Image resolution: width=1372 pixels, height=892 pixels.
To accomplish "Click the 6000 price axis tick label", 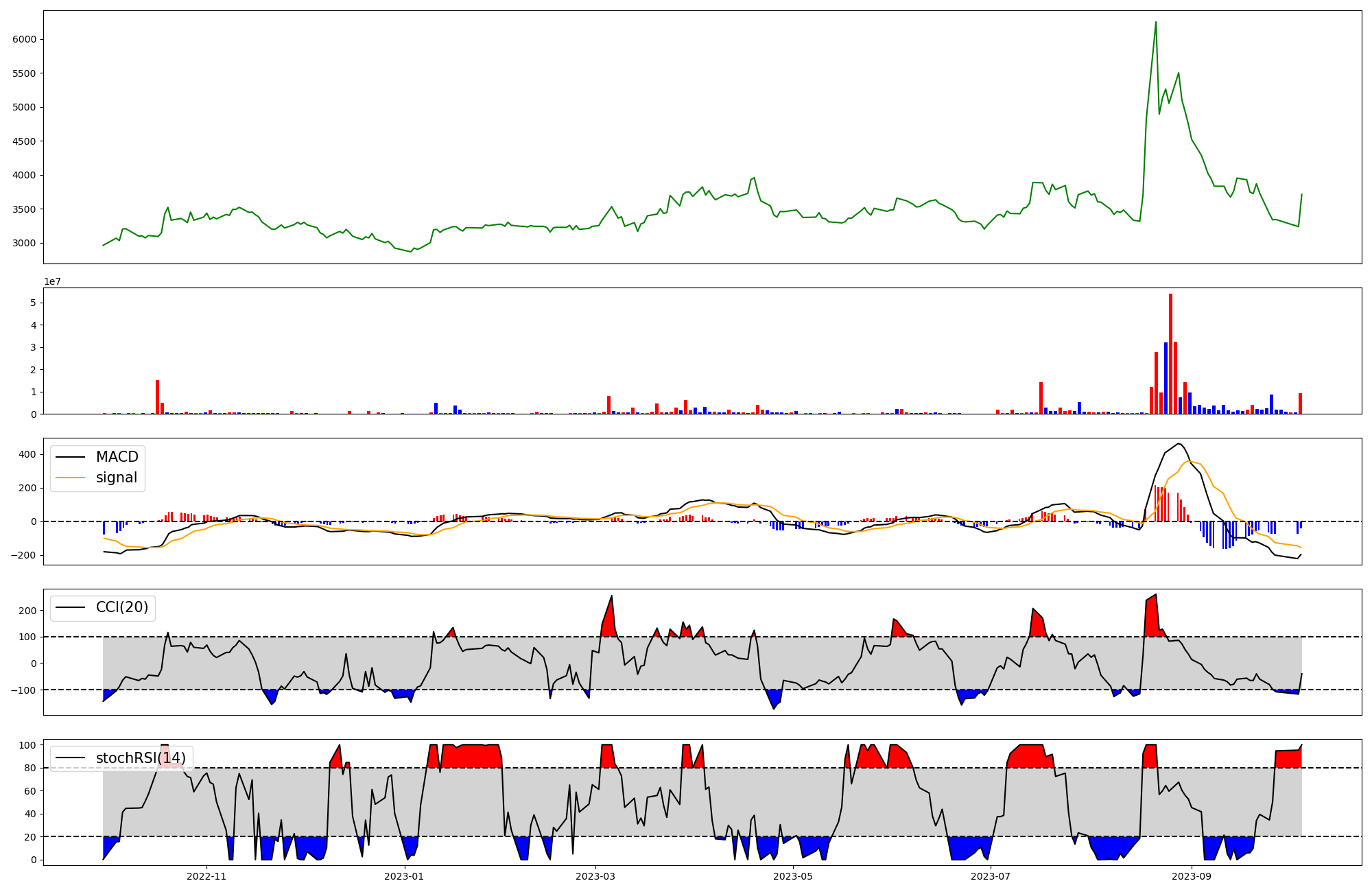I will click(x=24, y=40).
